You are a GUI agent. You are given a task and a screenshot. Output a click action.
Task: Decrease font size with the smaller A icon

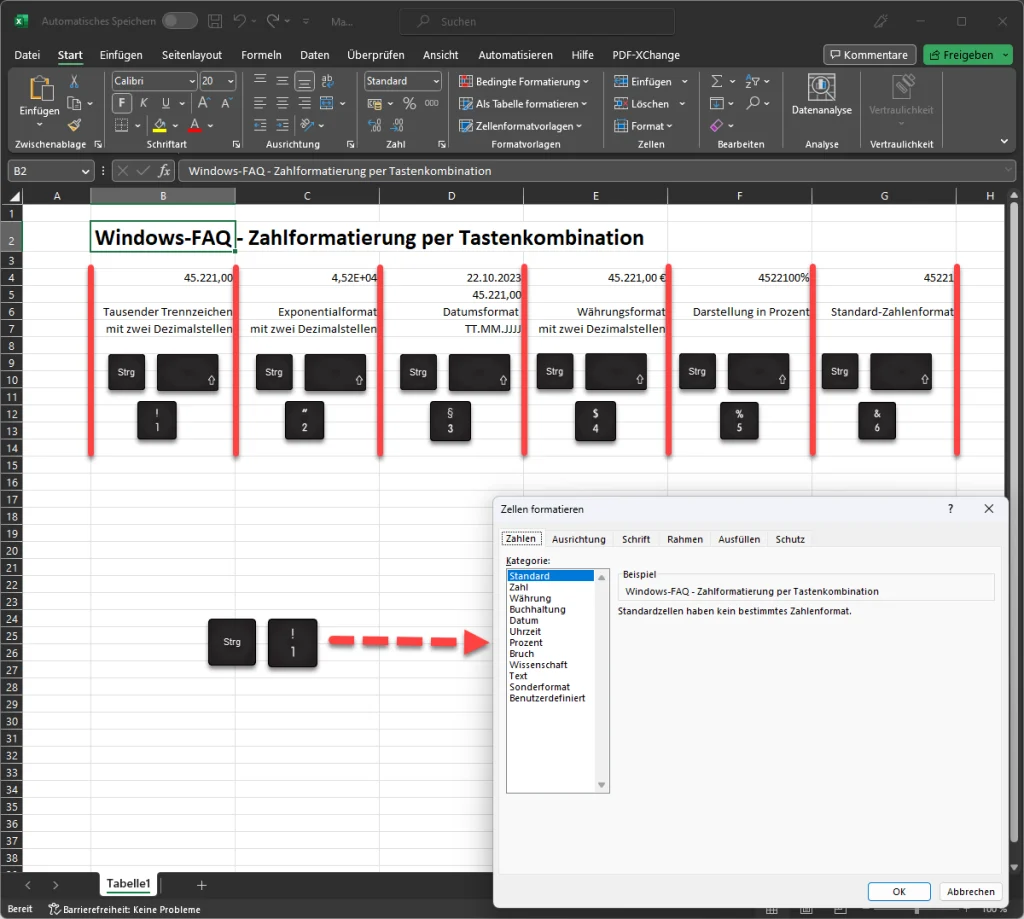point(226,103)
